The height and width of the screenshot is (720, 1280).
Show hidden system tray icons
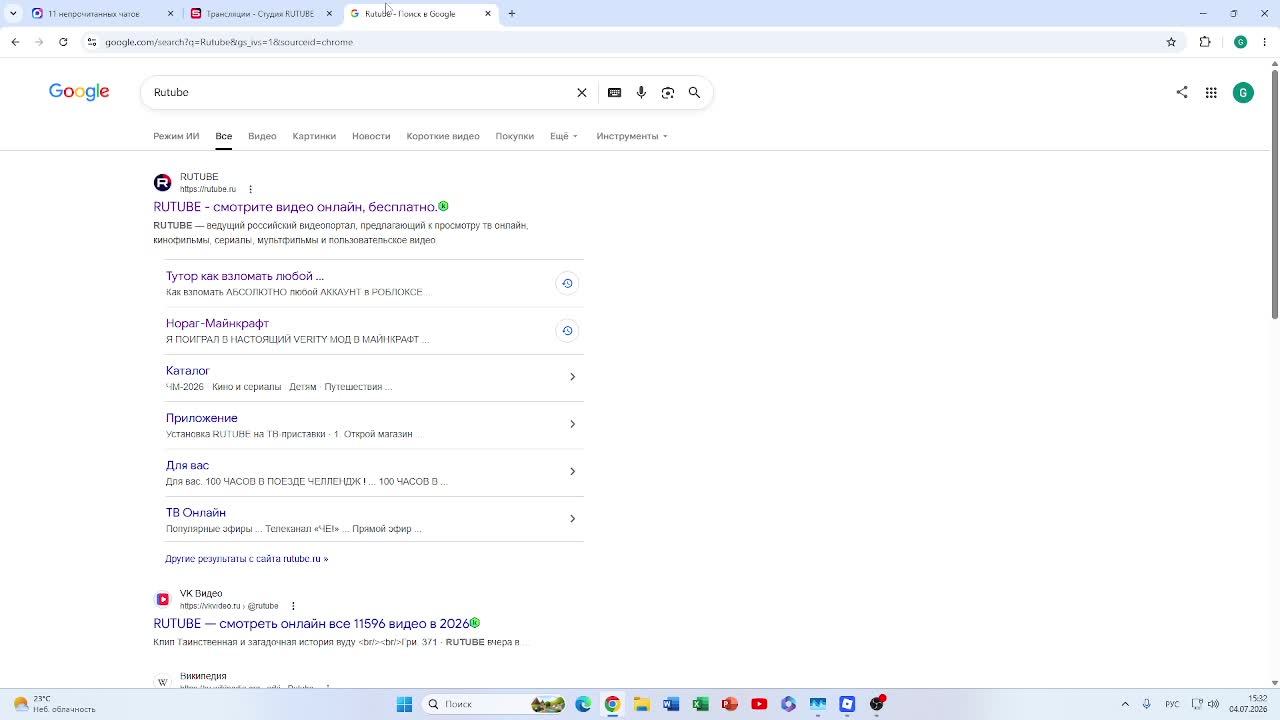[x=1125, y=704]
